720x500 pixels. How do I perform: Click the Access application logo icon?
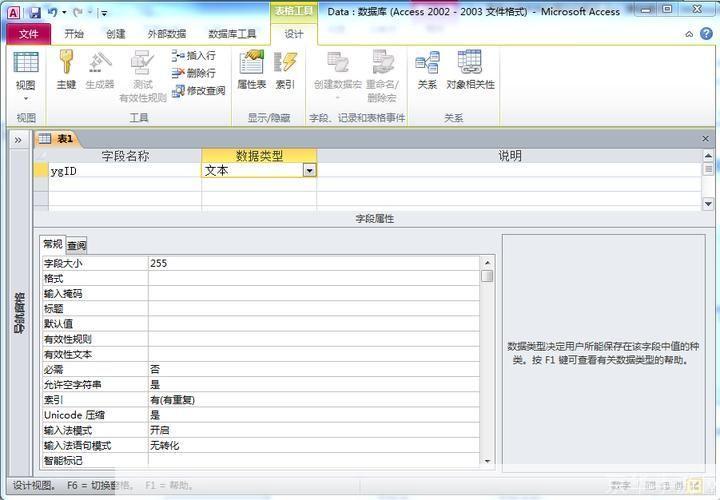point(14,12)
